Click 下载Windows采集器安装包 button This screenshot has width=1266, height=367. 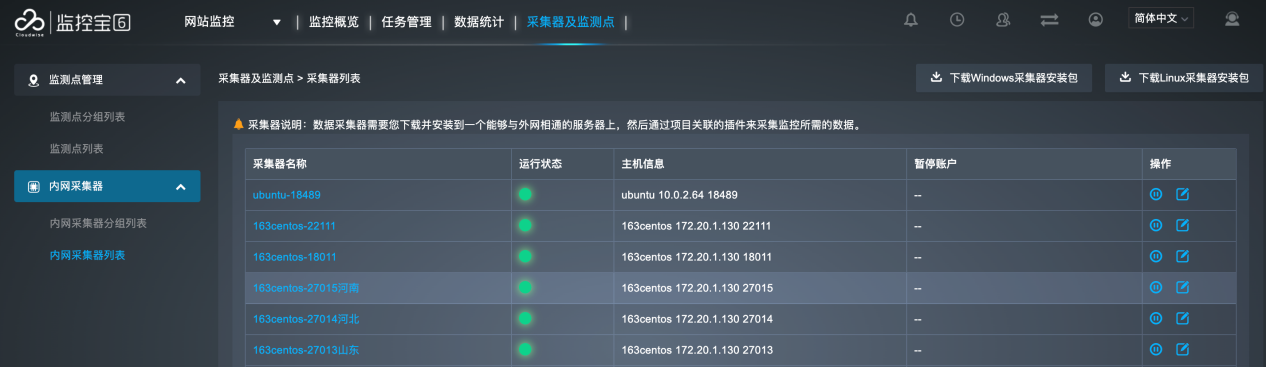coord(1004,77)
